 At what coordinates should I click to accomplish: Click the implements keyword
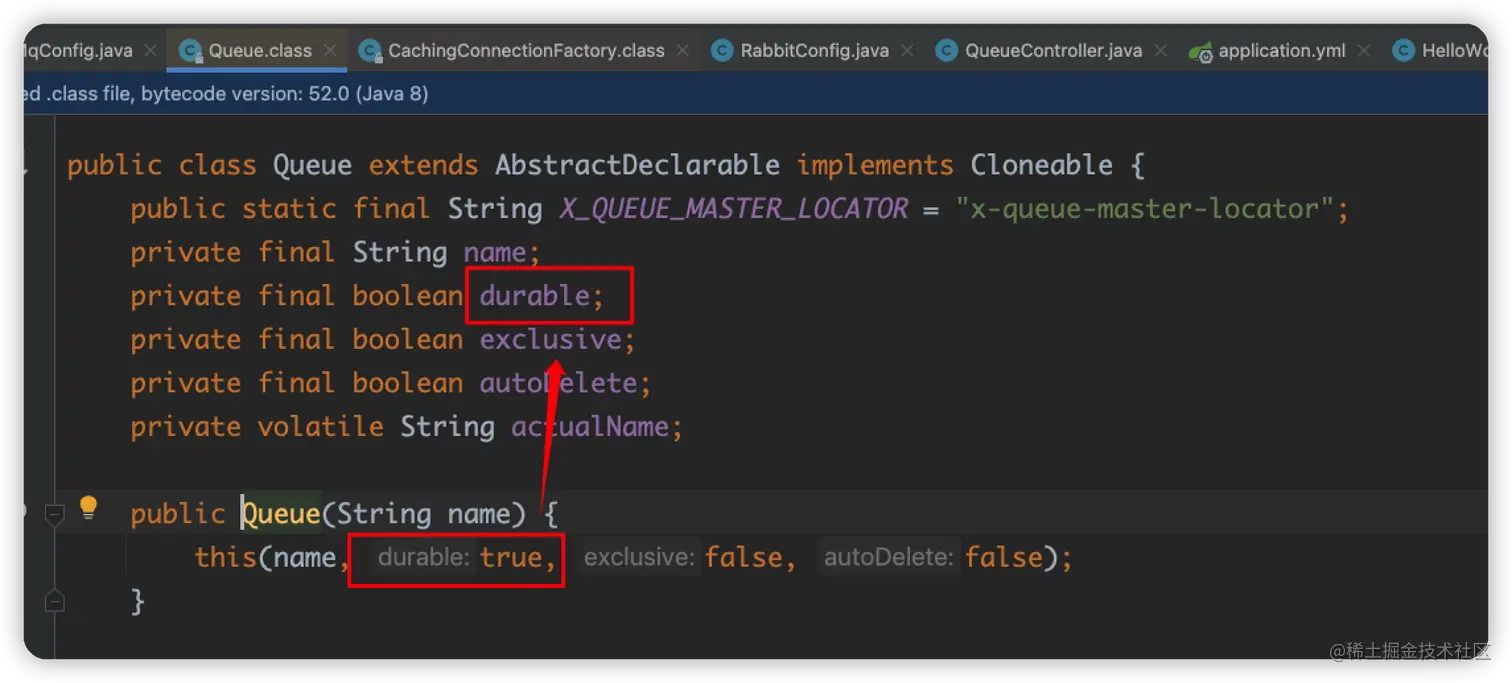[875, 165]
